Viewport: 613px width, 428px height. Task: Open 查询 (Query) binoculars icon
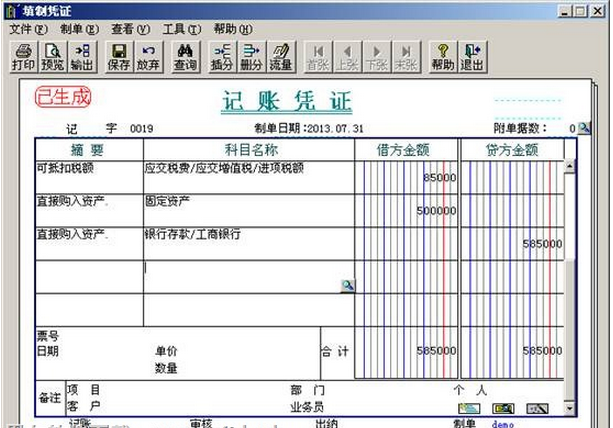pos(185,56)
